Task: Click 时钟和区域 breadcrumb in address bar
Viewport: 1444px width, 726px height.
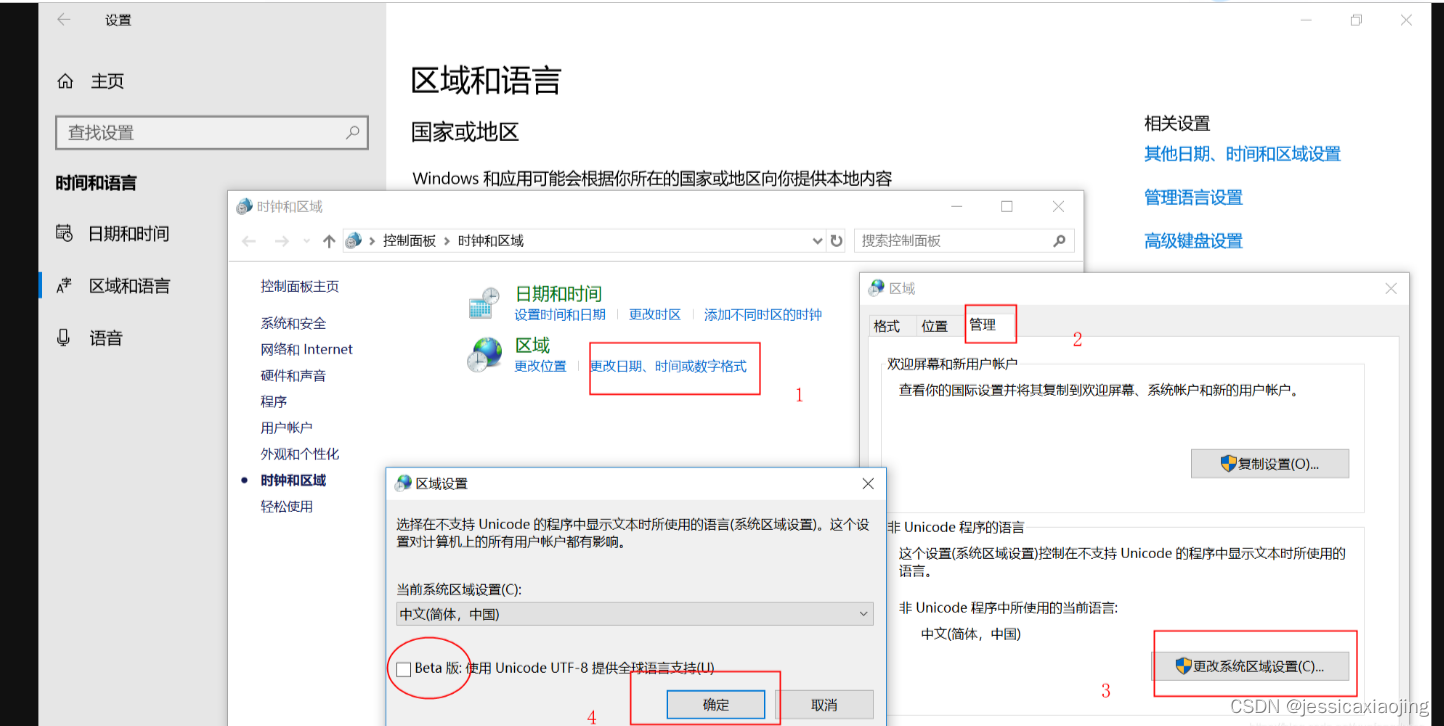Action: (x=491, y=241)
